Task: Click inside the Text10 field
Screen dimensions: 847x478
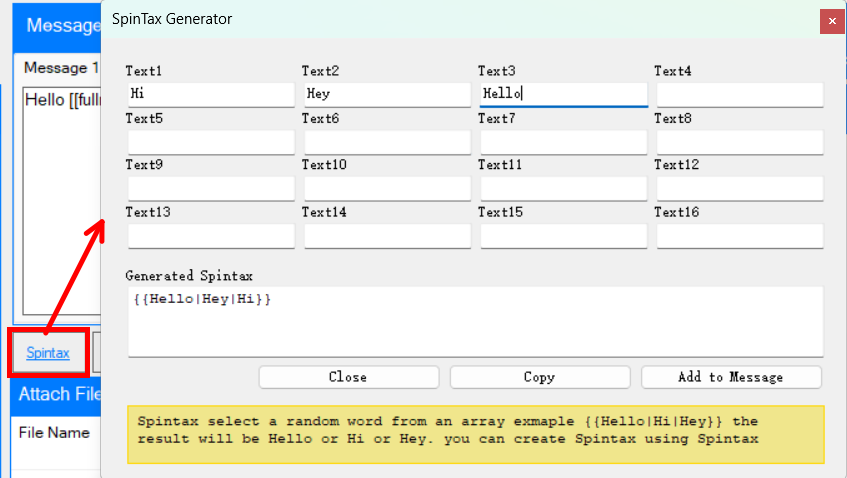Action: [x=387, y=188]
